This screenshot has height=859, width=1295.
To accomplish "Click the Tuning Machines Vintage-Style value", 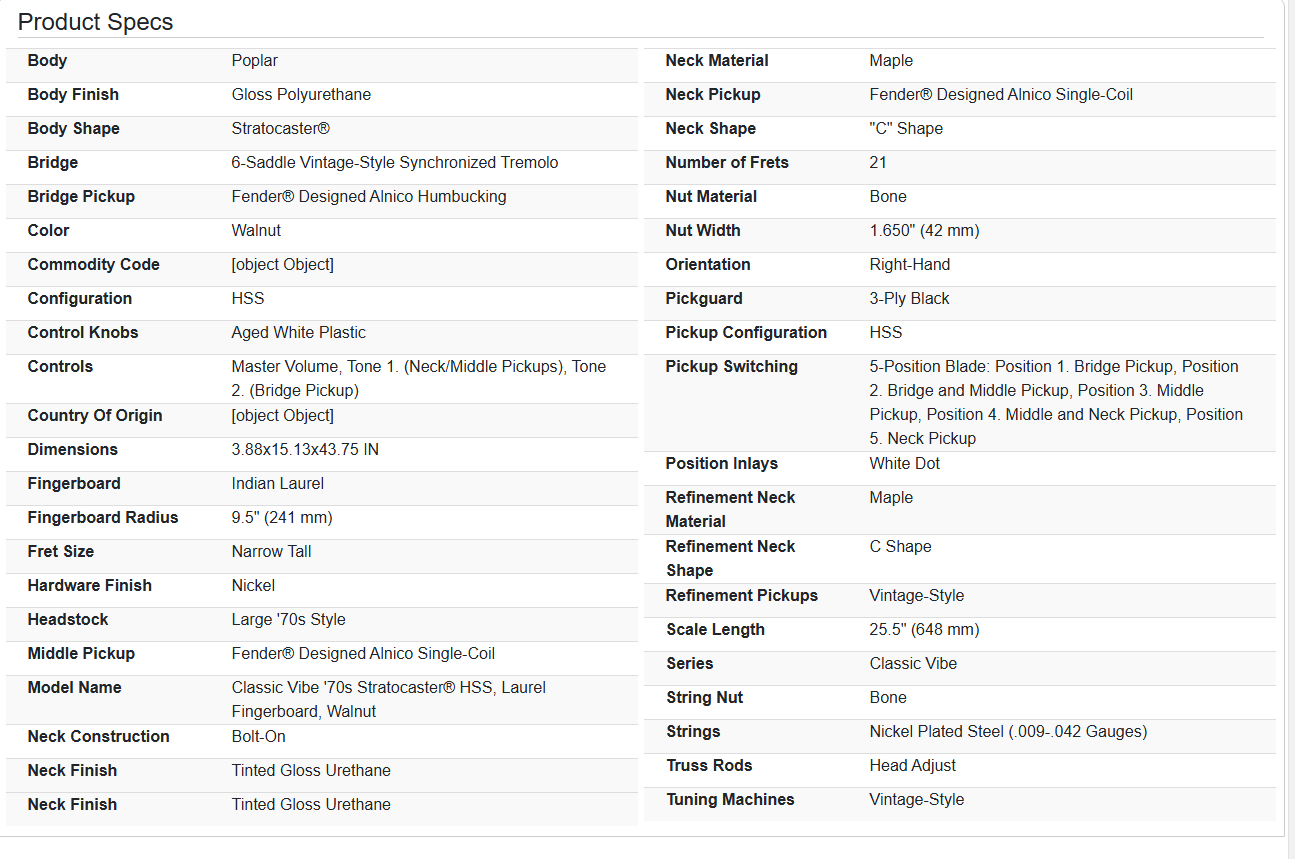I will 917,800.
